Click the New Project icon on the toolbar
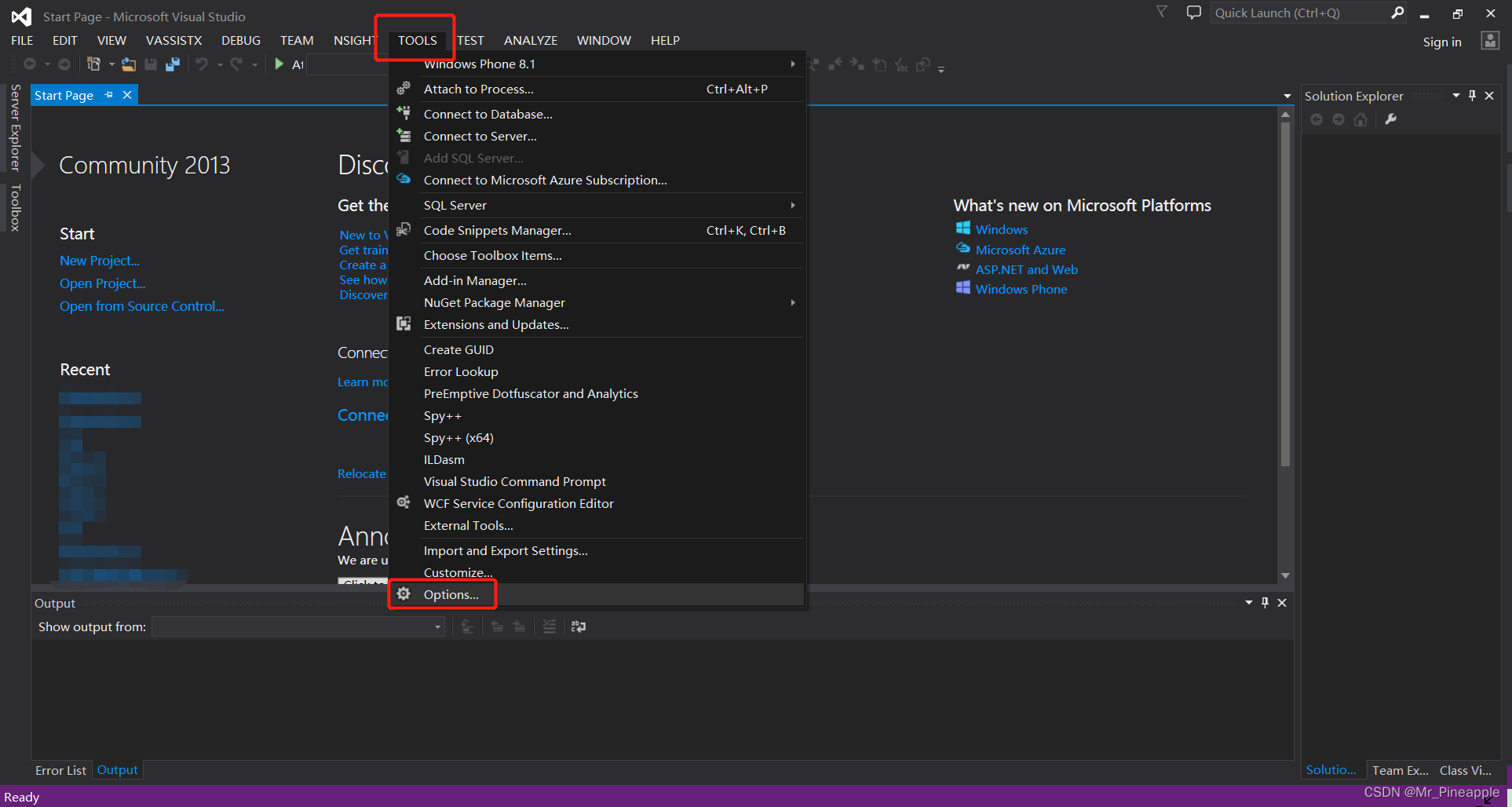Image resolution: width=1512 pixels, height=807 pixels. [x=93, y=64]
